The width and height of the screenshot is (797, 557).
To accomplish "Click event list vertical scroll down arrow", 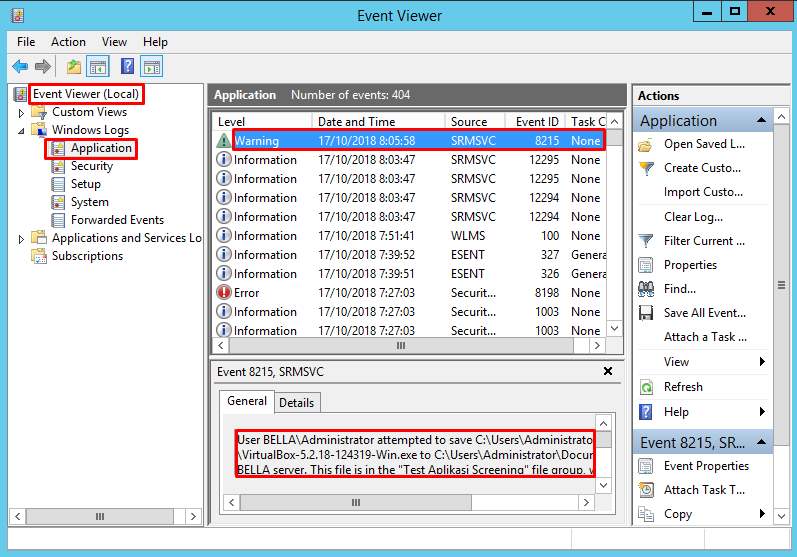I will coord(615,328).
